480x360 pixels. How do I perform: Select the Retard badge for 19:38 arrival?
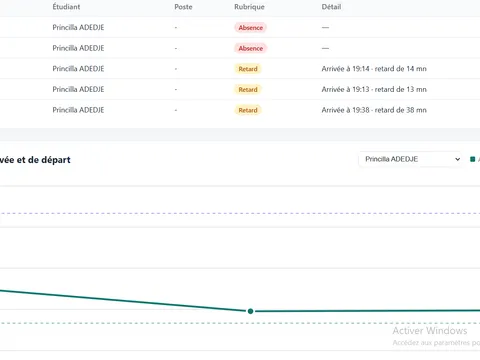coord(248,110)
